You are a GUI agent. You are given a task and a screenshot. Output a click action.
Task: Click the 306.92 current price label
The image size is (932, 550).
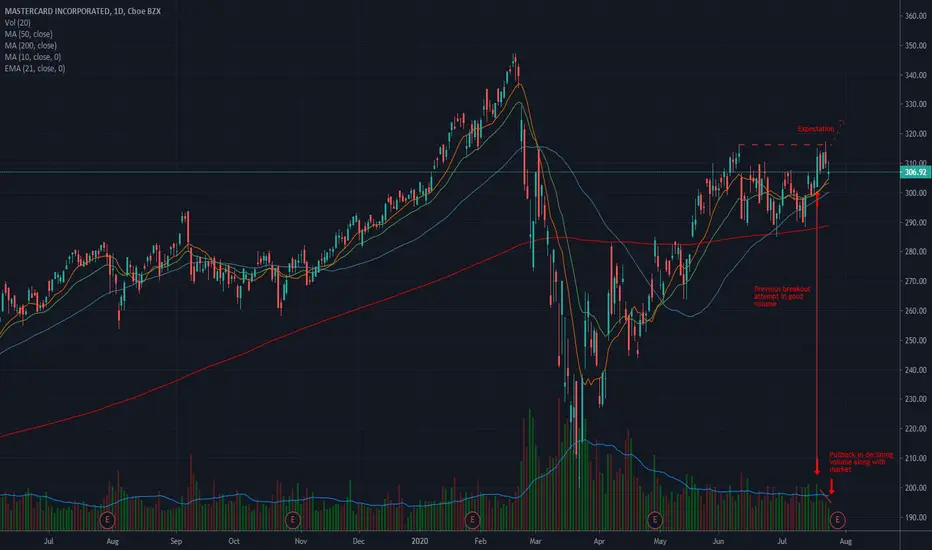point(915,172)
